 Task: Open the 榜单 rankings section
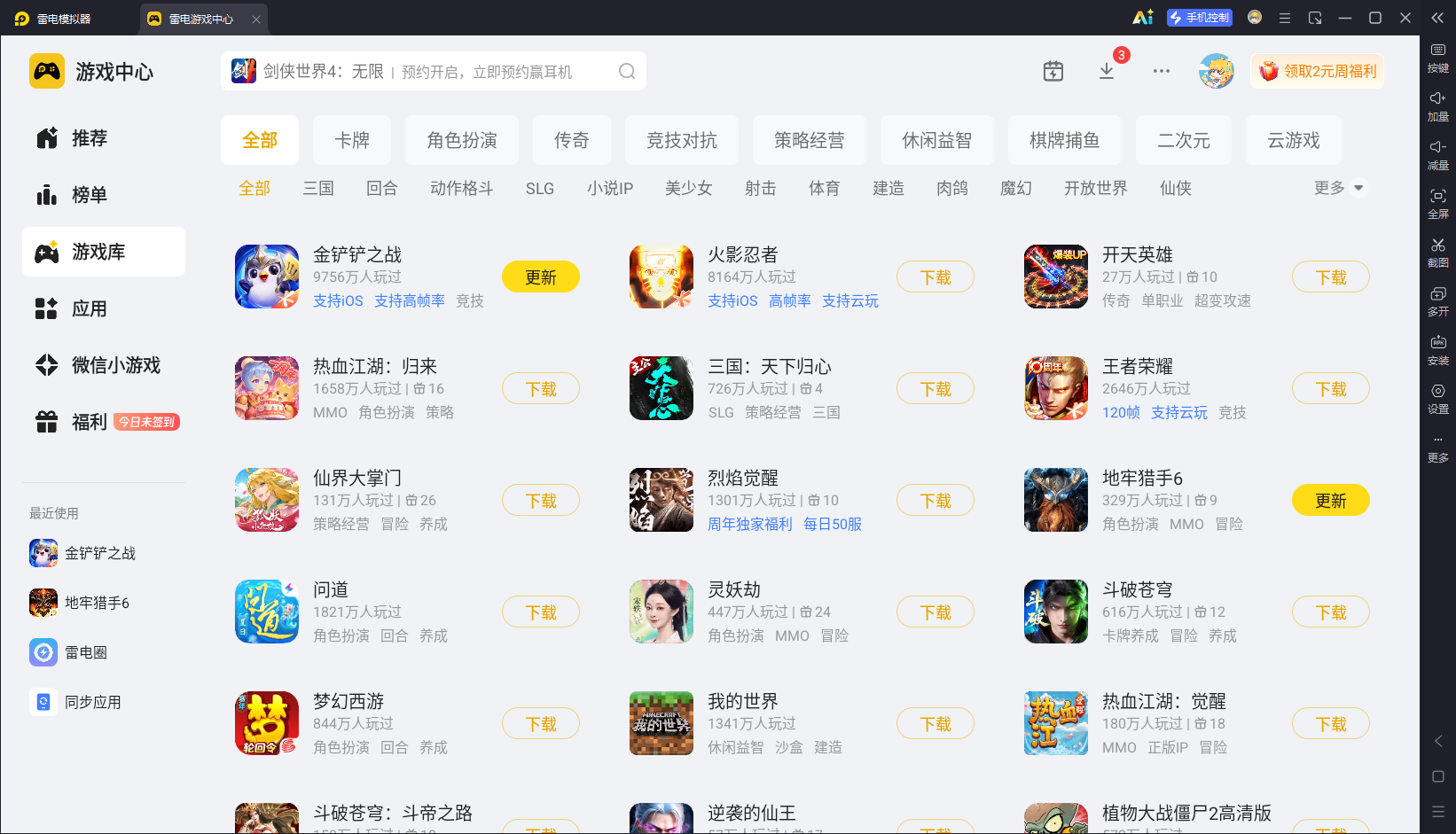tap(103, 195)
